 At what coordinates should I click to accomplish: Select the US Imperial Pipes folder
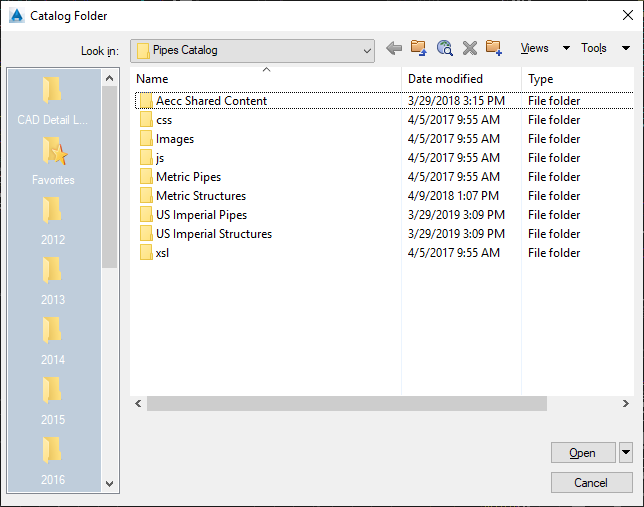point(201,215)
